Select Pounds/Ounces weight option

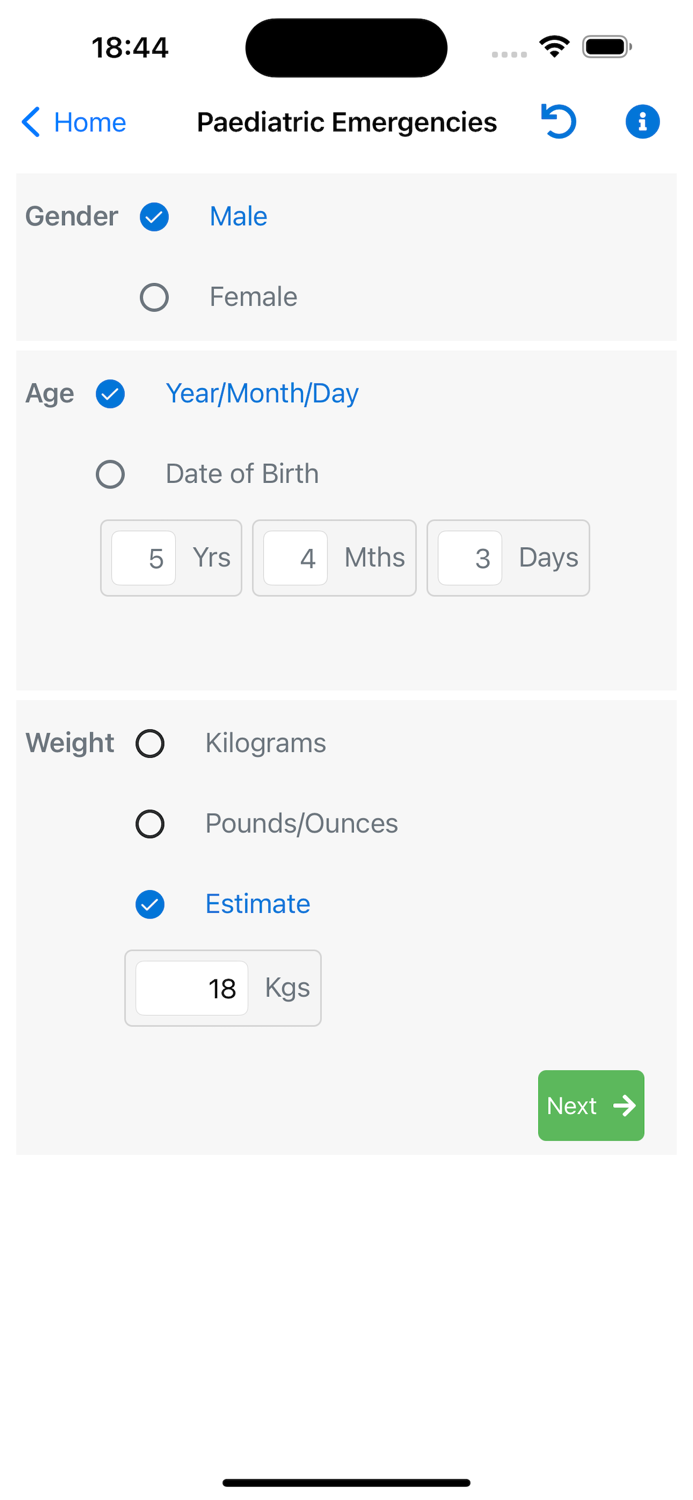[150, 824]
